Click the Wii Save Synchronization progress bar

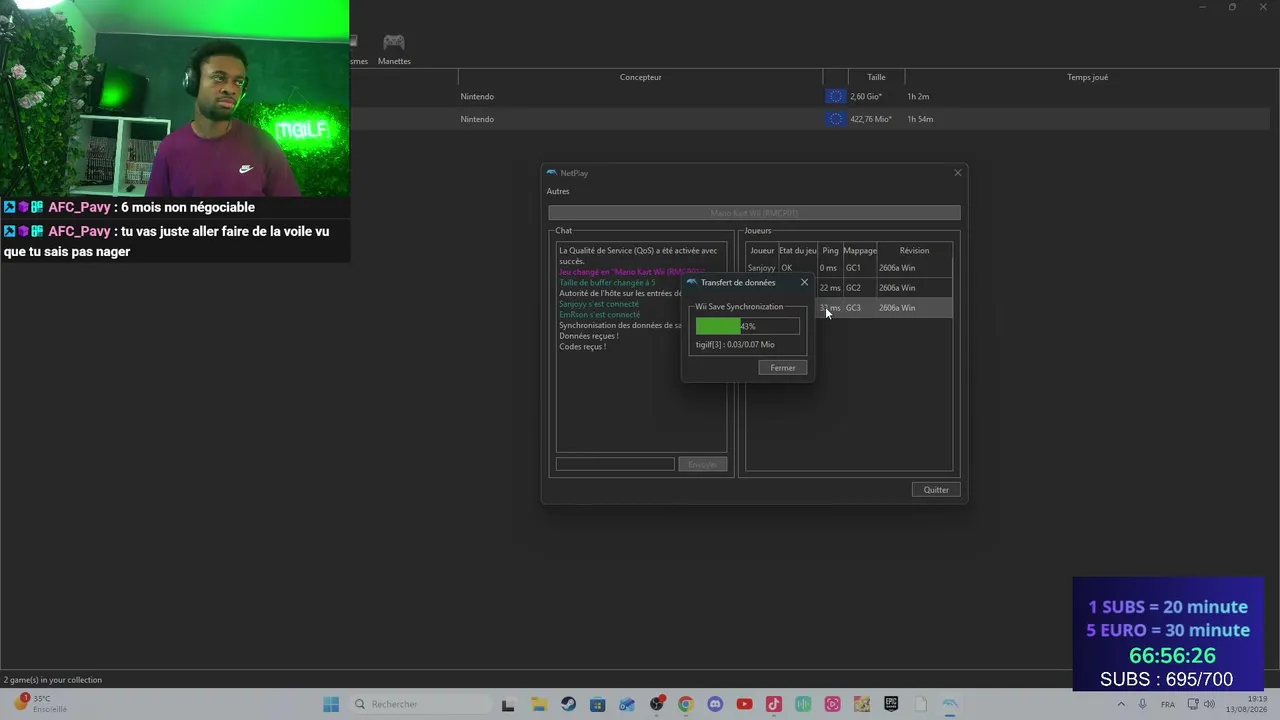(747, 326)
